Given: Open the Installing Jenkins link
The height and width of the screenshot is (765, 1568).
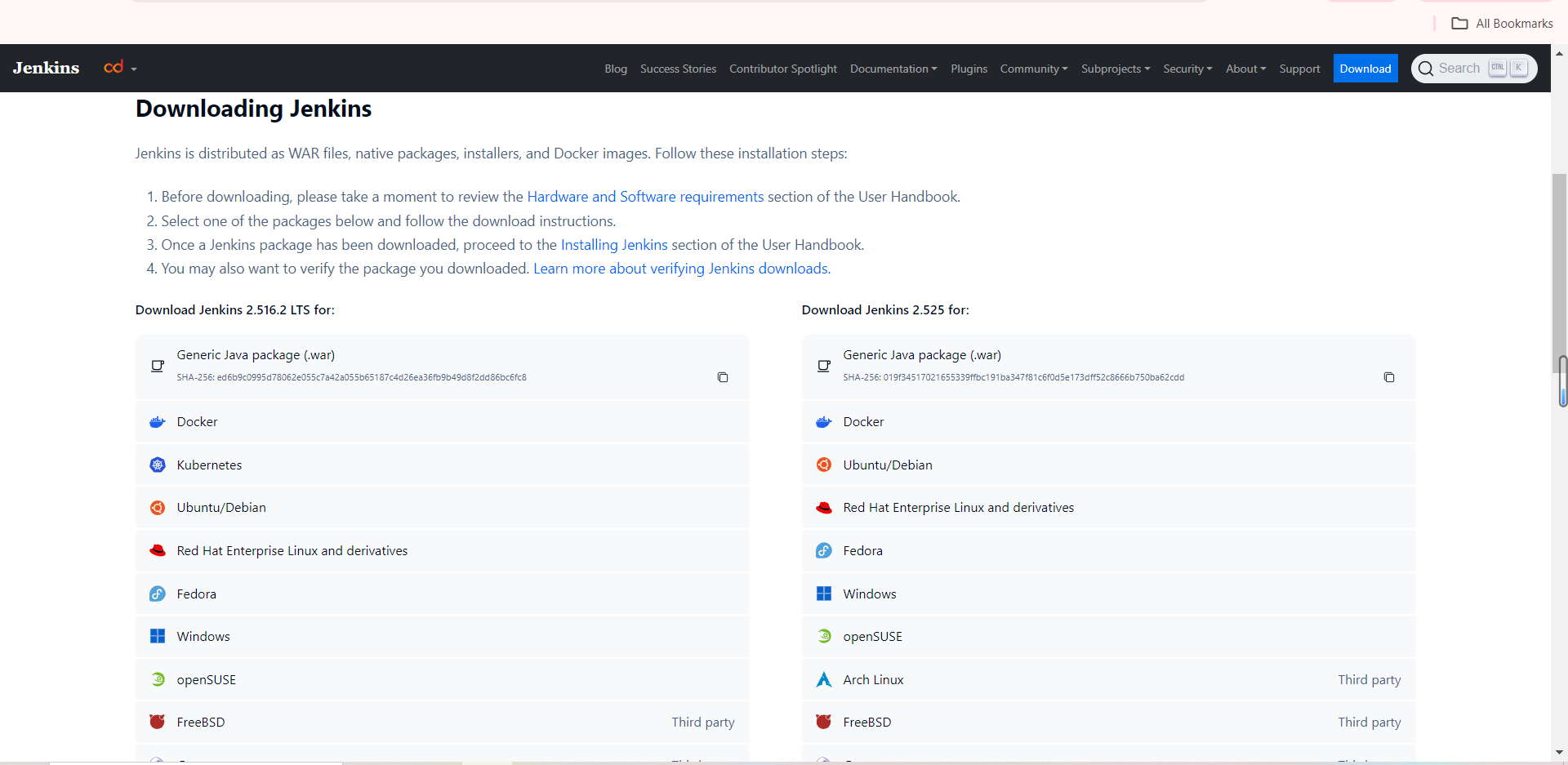Looking at the screenshot, I should click(614, 245).
